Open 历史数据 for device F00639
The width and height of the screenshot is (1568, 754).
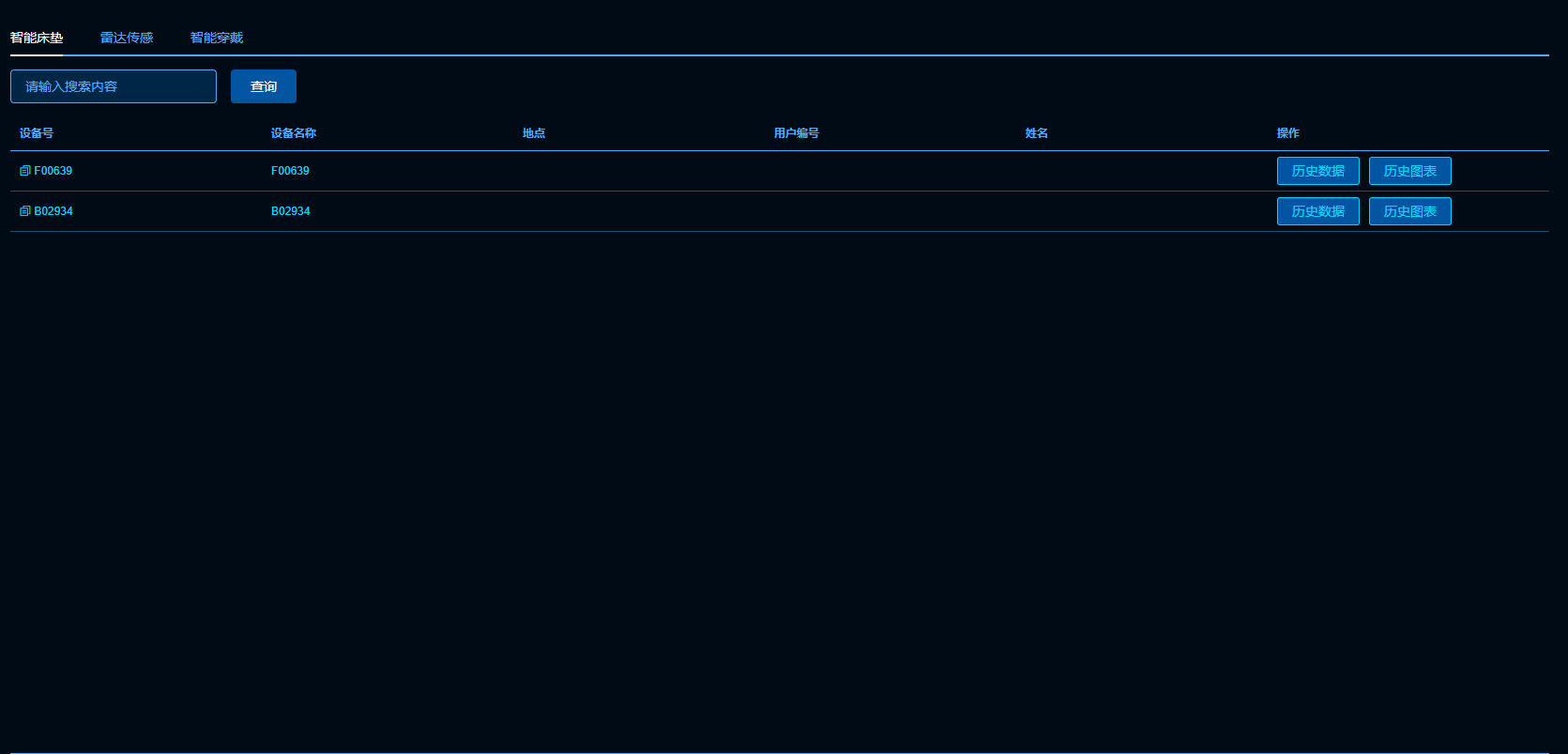(x=1318, y=171)
